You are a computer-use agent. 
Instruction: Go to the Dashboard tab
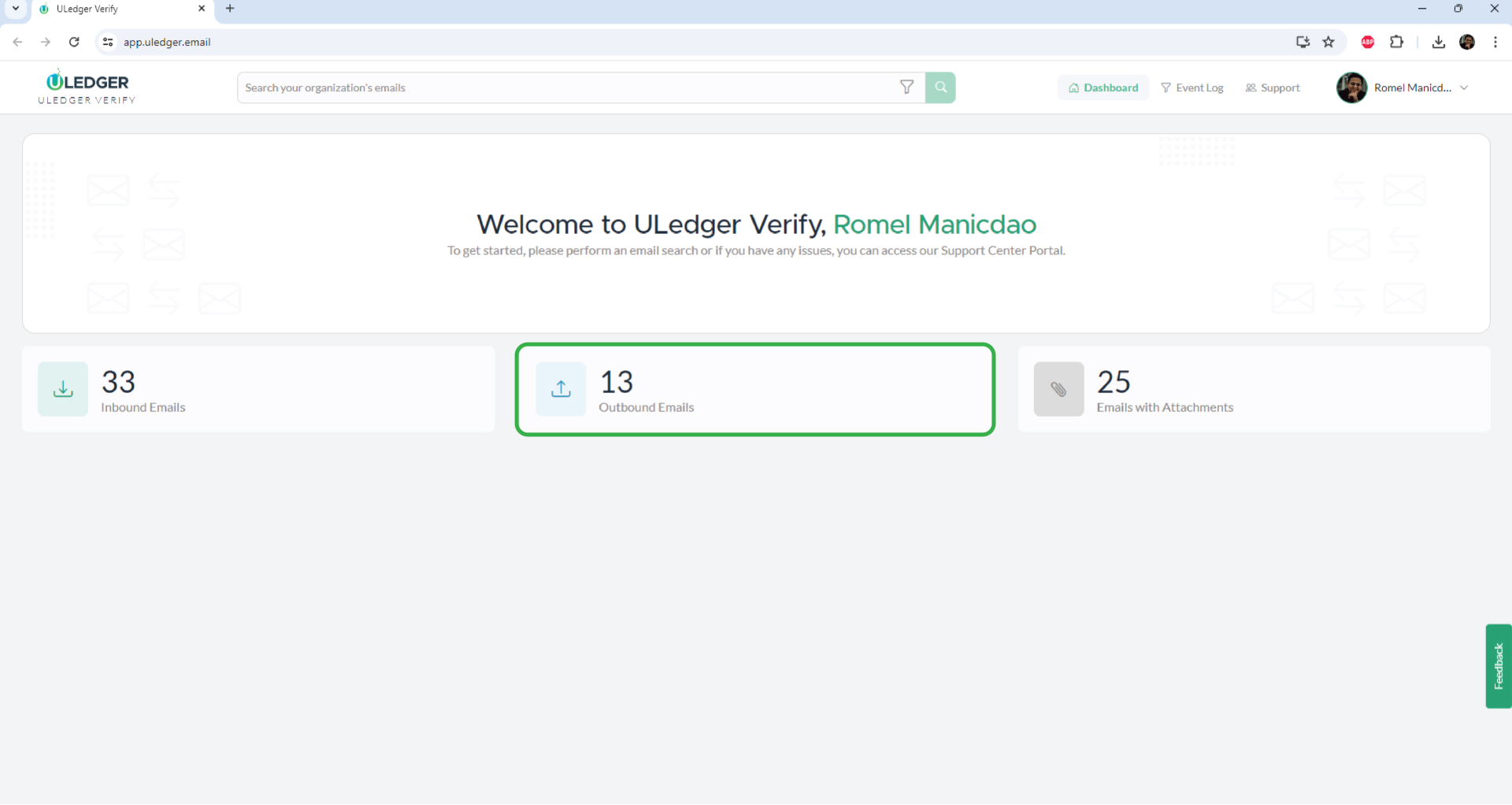coord(1103,87)
